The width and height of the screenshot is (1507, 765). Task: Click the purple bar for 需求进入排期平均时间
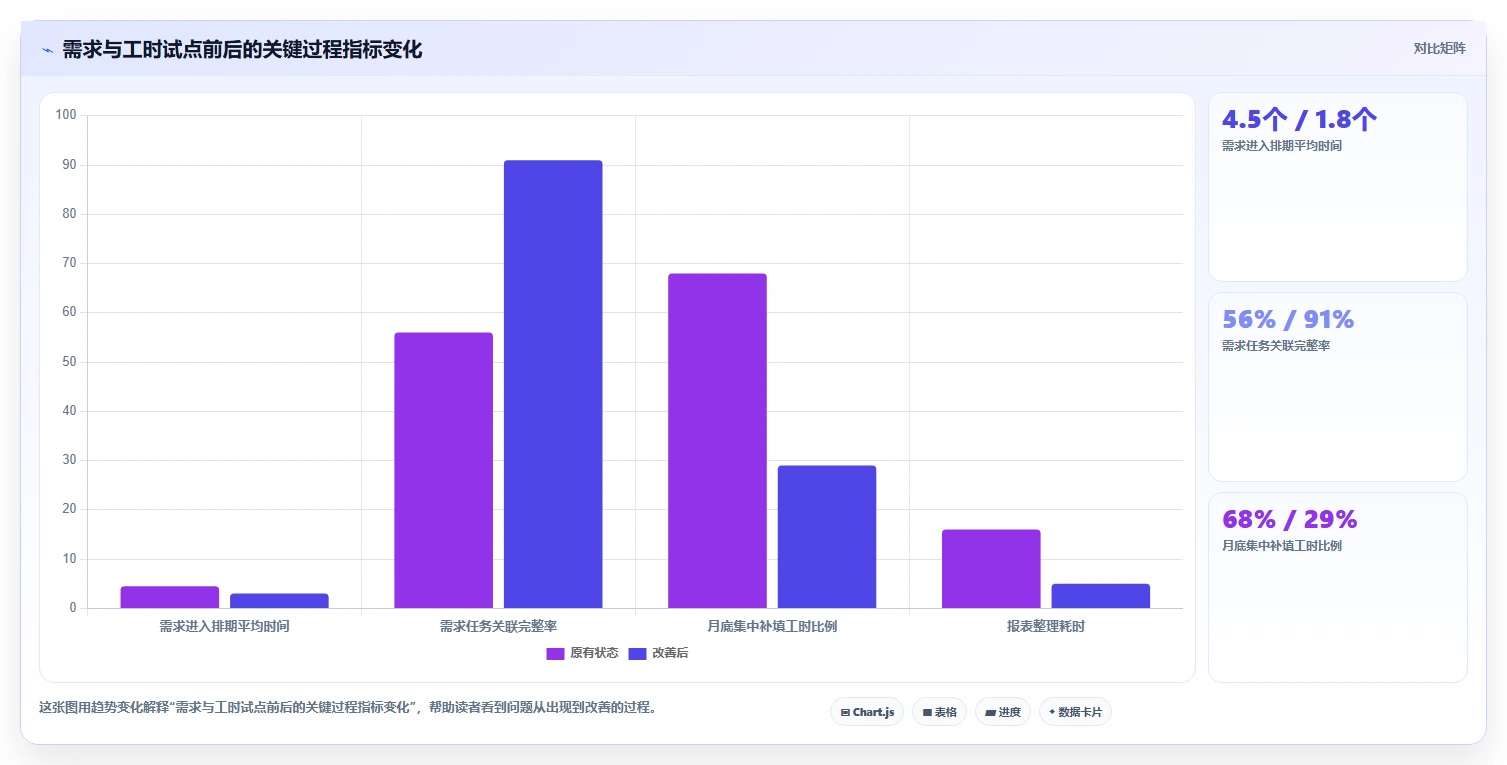[x=170, y=597]
